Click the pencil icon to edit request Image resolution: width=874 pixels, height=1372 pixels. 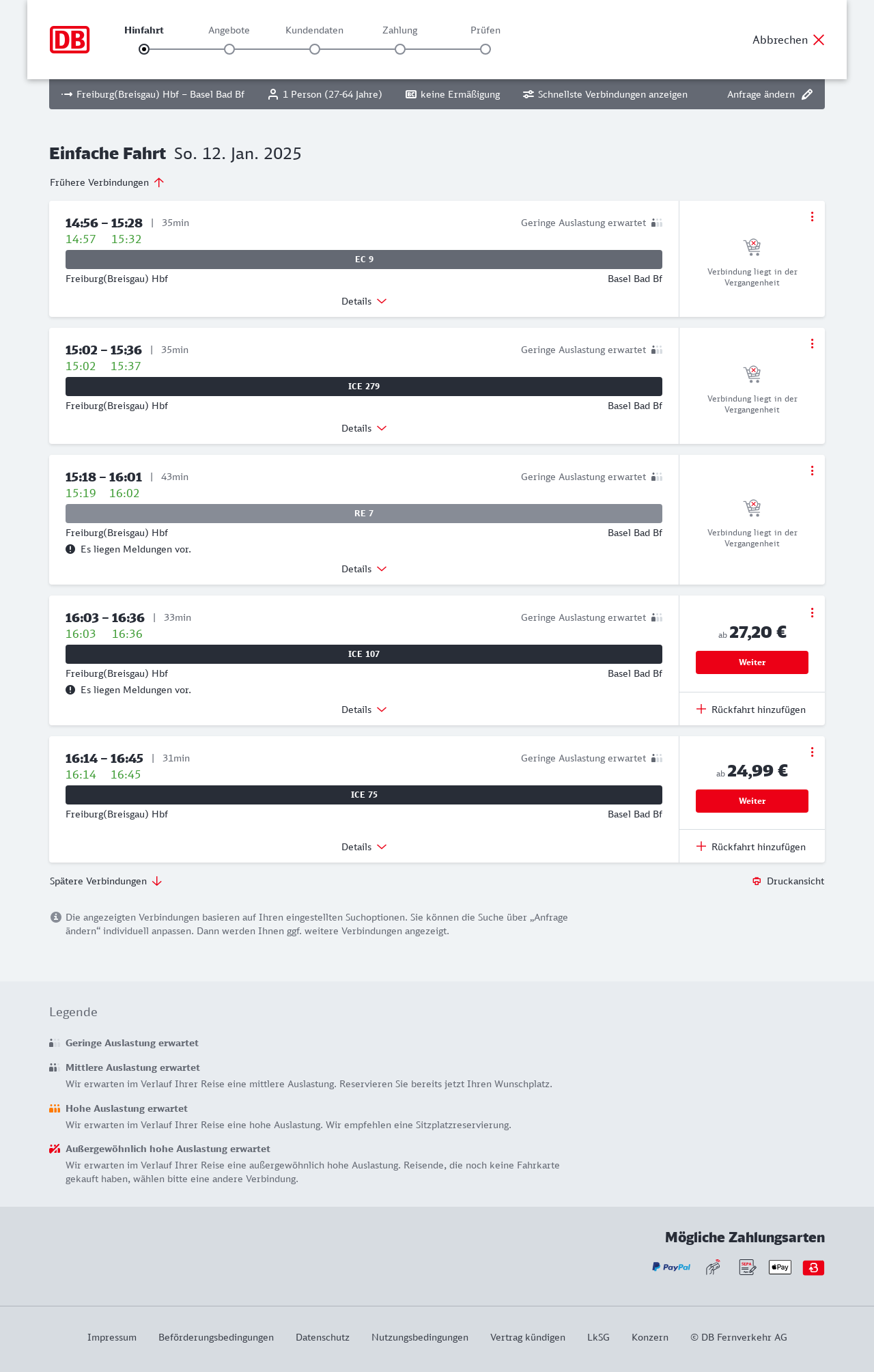(807, 94)
